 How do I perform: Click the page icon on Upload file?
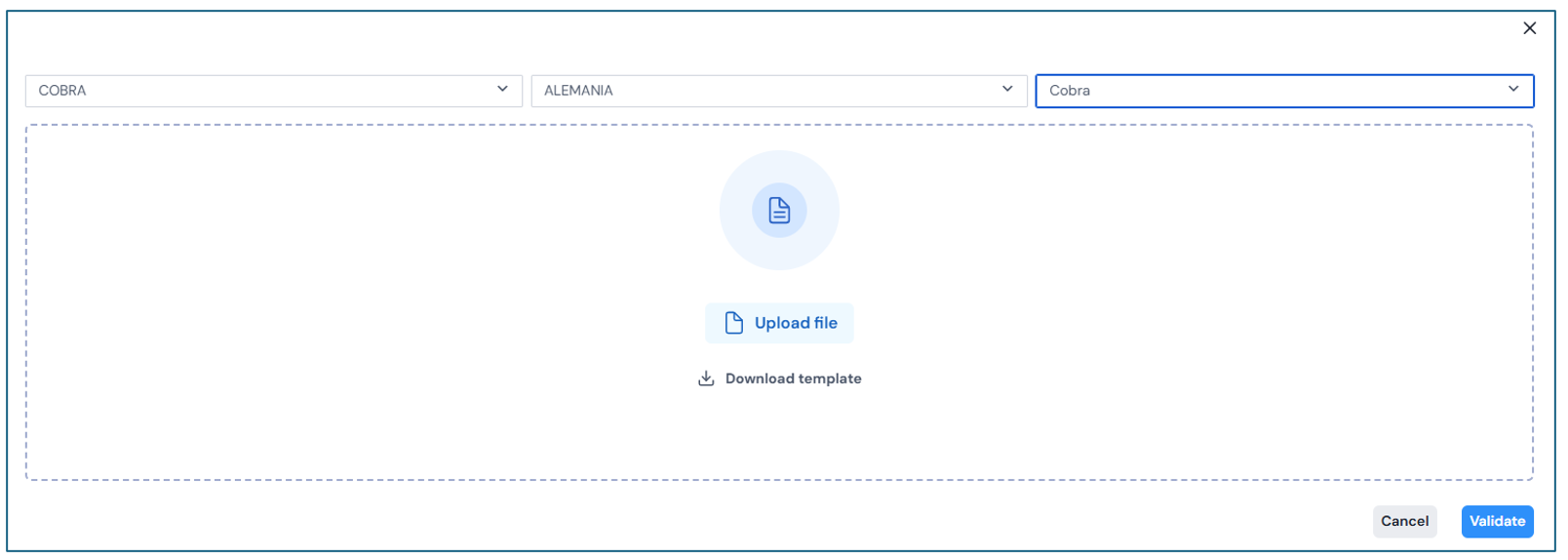pyautogui.click(x=734, y=323)
